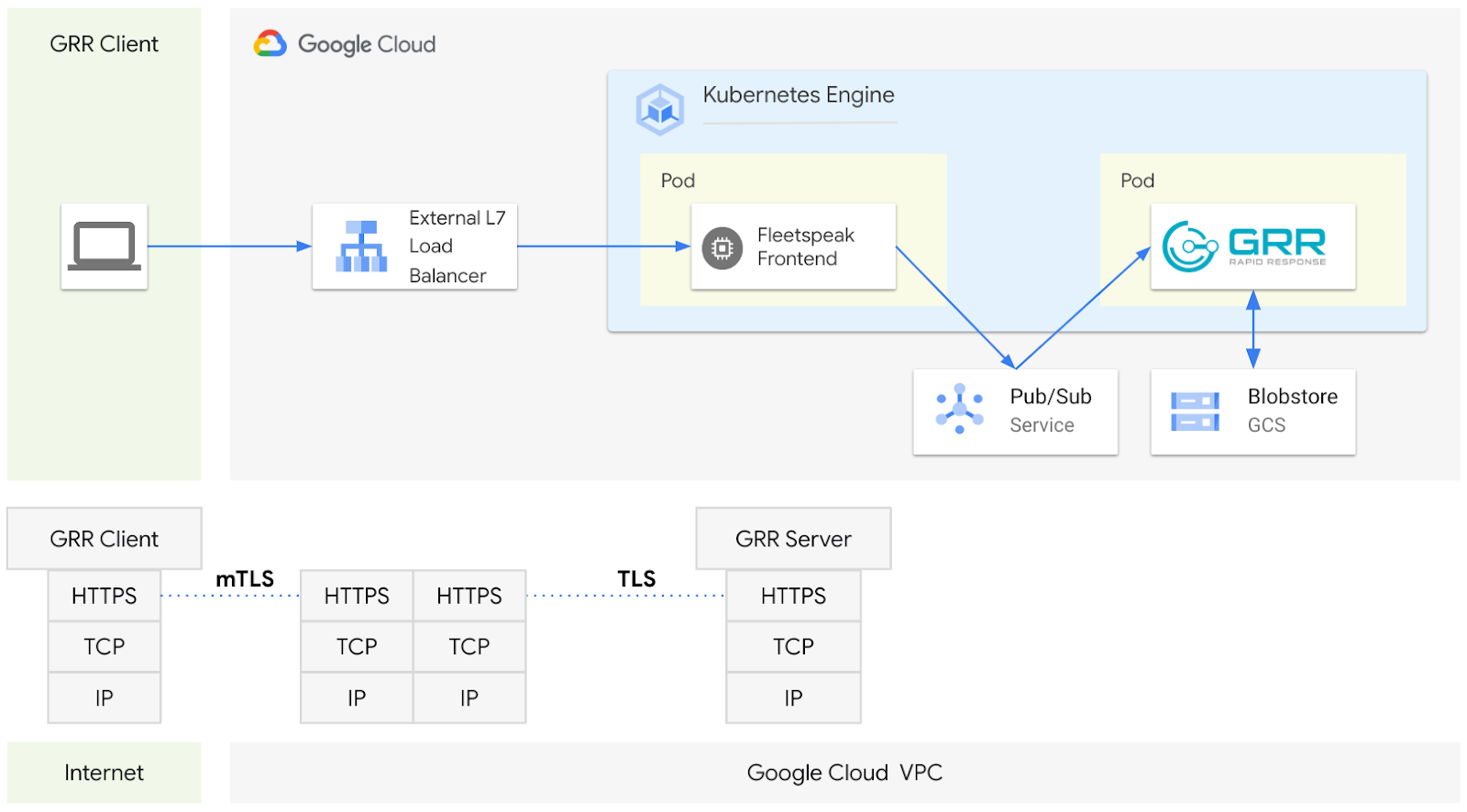1467x812 pixels.
Task: Click the GRR Rapid Response logo
Action: [1244, 247]
